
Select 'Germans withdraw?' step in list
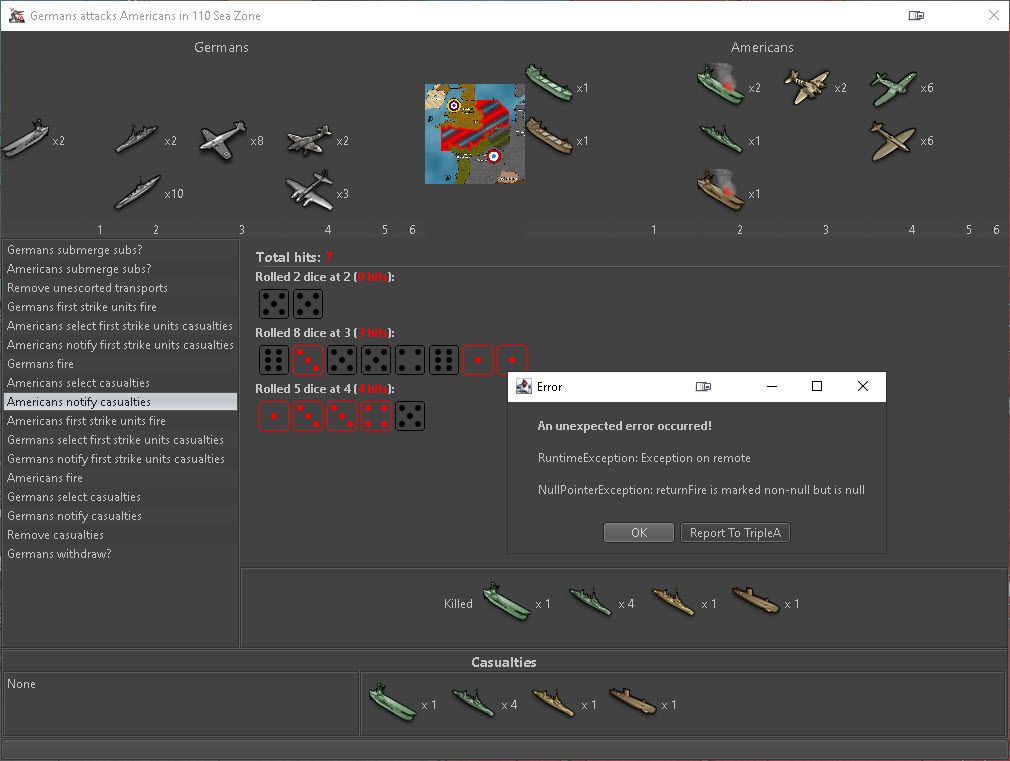[59, 554]
